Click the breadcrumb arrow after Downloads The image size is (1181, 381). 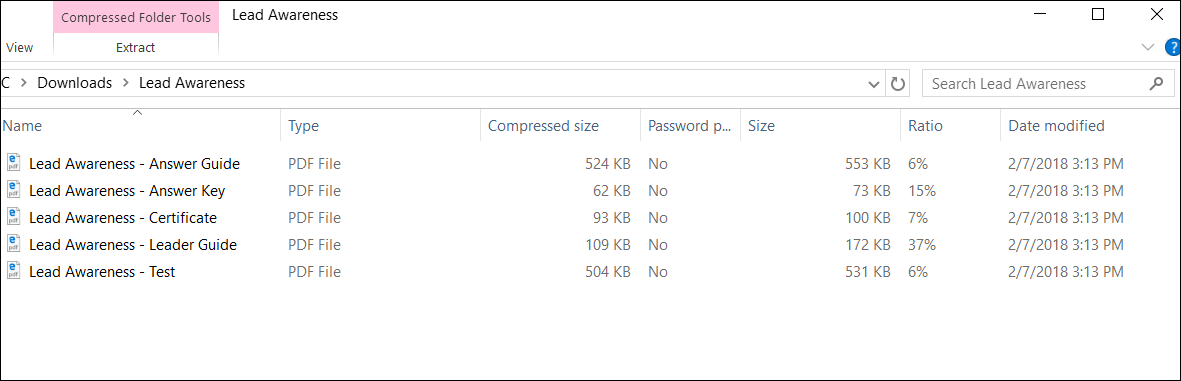(126, 84)
